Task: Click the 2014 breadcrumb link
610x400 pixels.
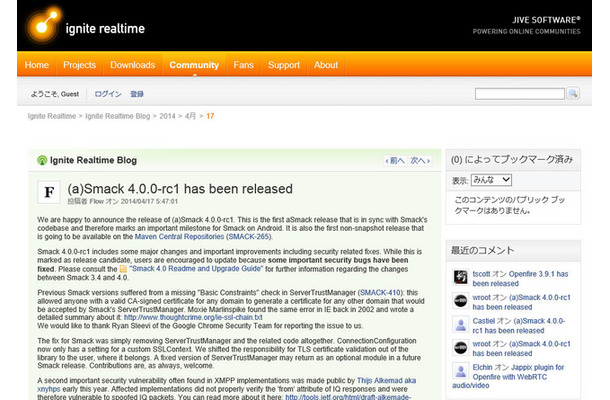Action: (167, 116)
